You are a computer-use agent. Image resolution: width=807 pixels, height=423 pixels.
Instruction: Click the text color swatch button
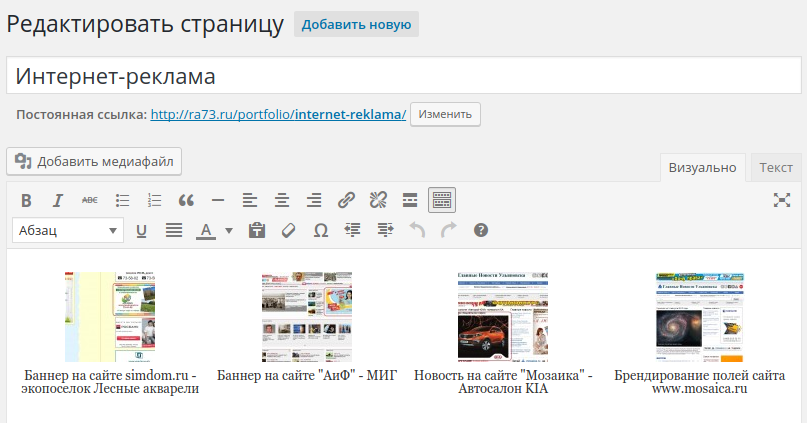pyautogui.click(x=206, y=231)
